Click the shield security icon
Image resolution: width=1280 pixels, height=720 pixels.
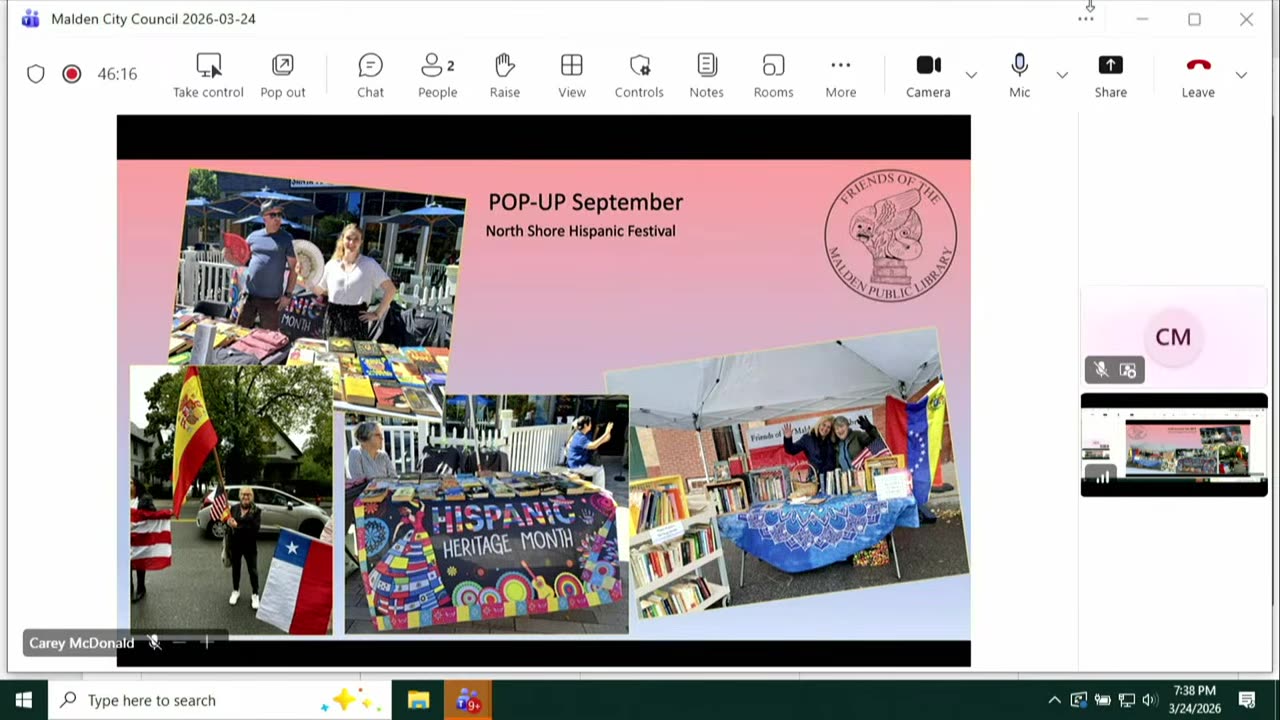[36, 74]
